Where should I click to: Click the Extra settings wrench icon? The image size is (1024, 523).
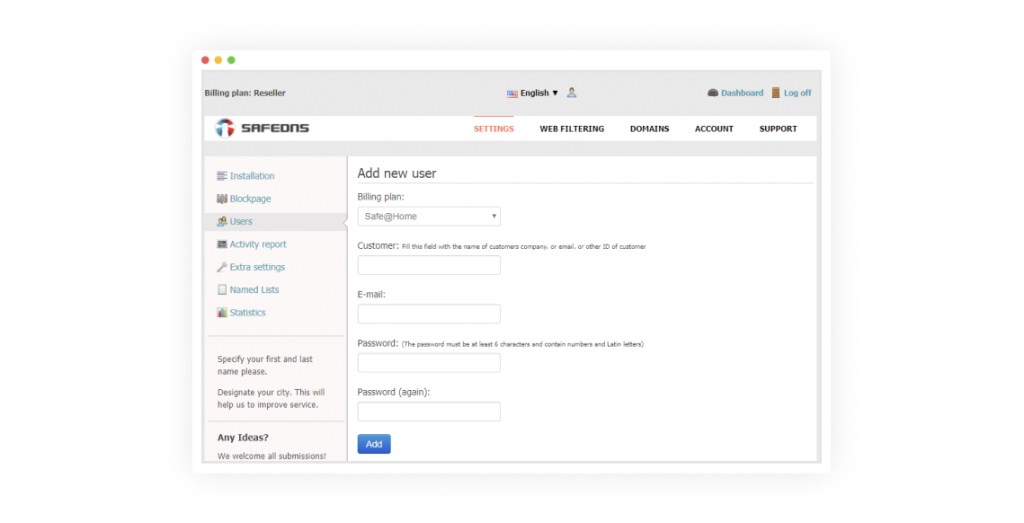[x=222, y=267]
